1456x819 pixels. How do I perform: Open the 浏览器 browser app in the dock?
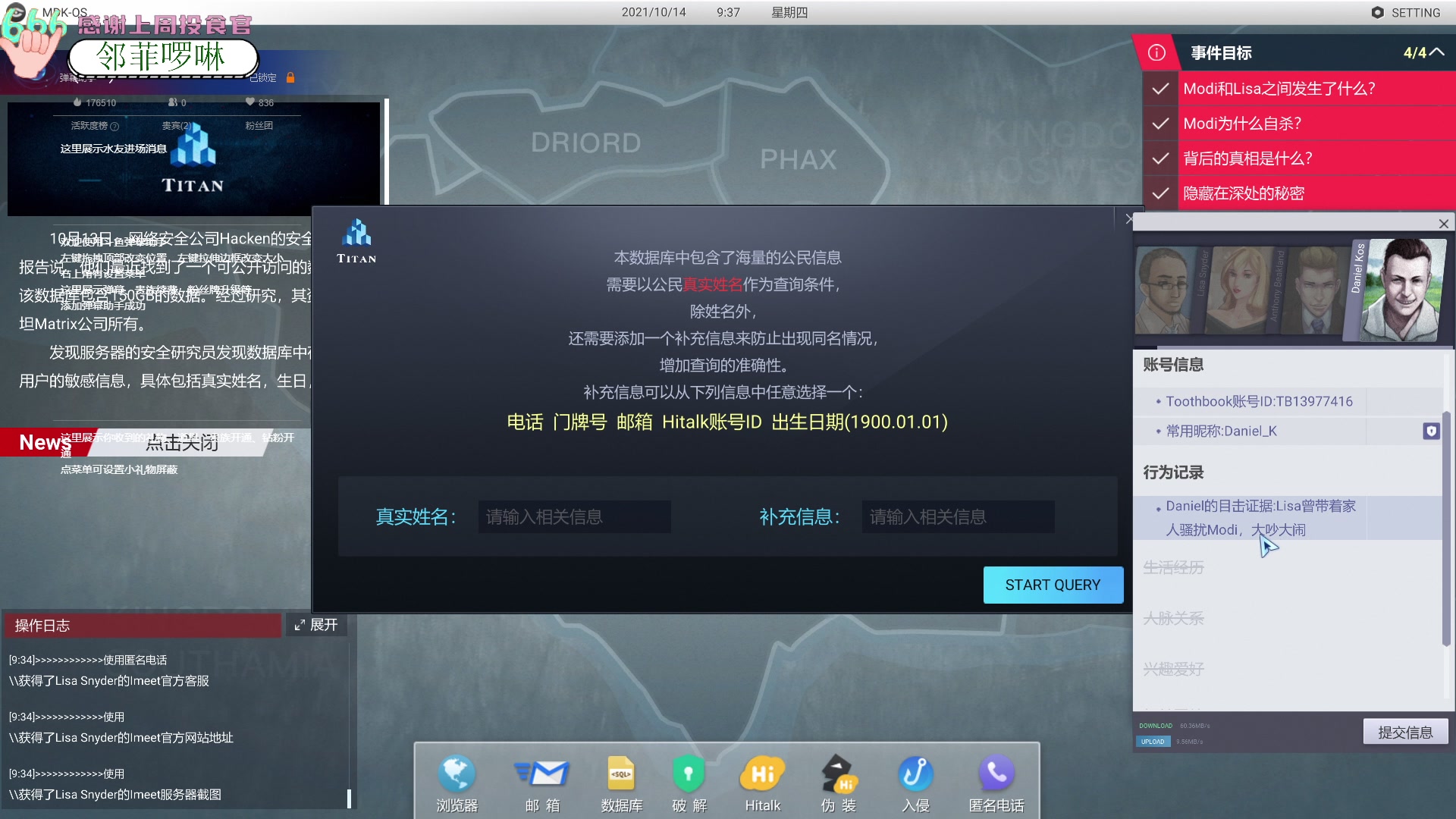click(x=457, y=783)
